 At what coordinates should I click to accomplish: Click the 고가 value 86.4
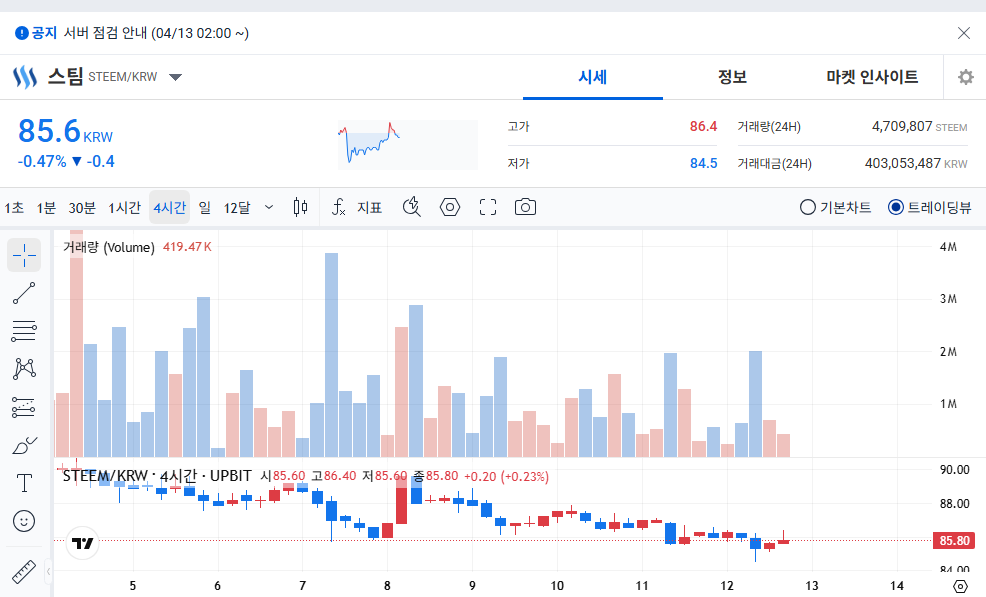click(703, 126)
